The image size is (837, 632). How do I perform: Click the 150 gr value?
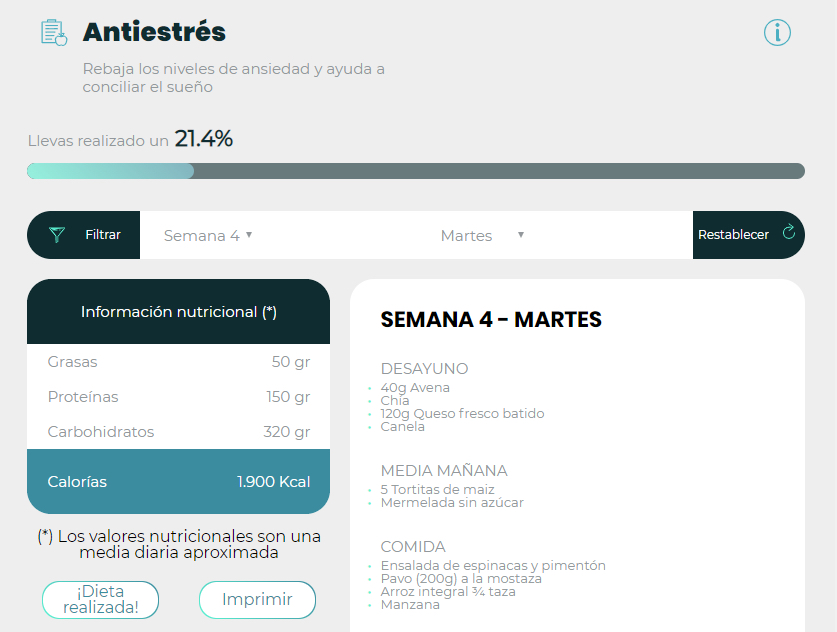click(288, 397)
